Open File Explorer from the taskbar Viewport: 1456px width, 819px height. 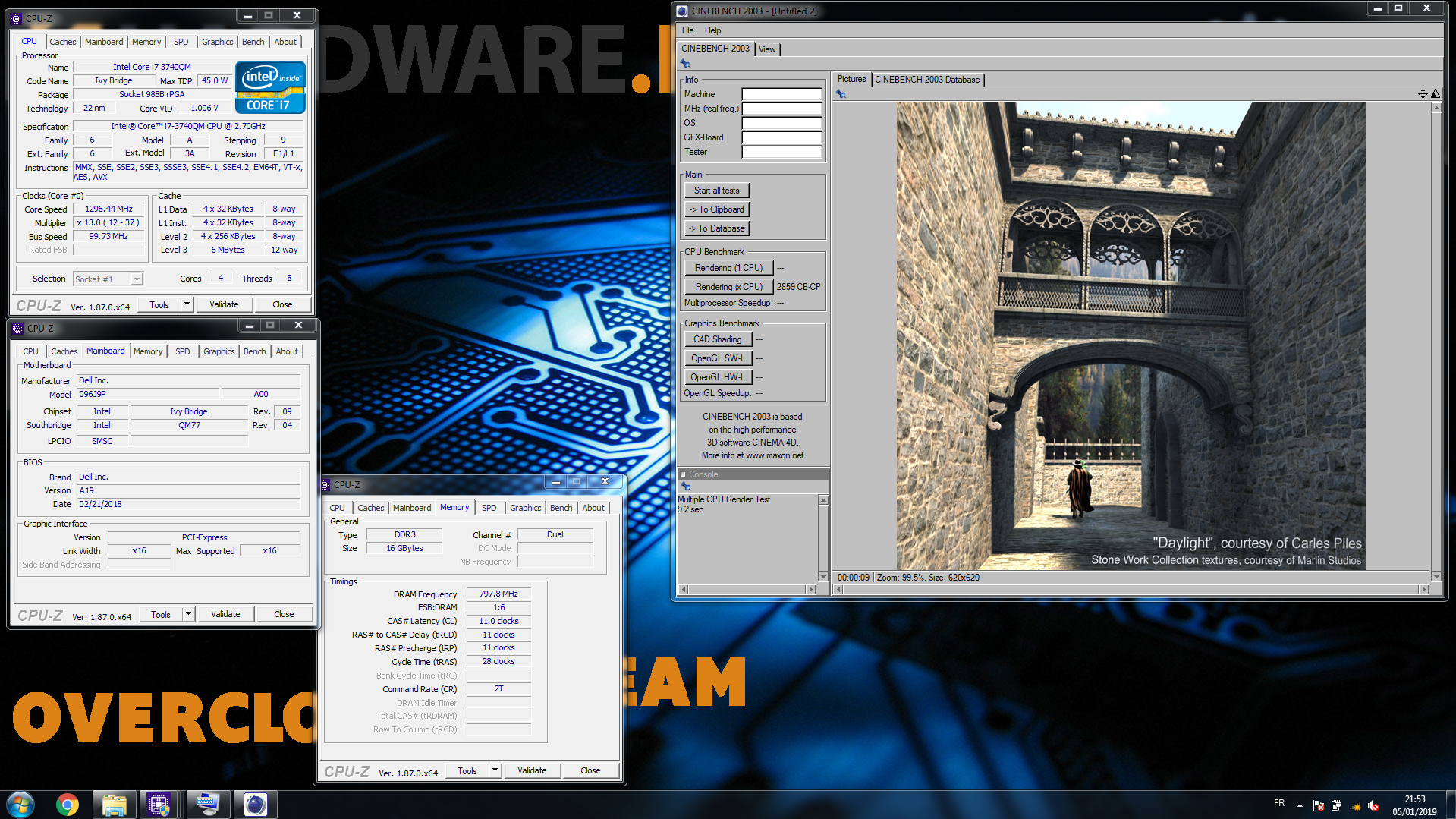(x=114, y=805)
